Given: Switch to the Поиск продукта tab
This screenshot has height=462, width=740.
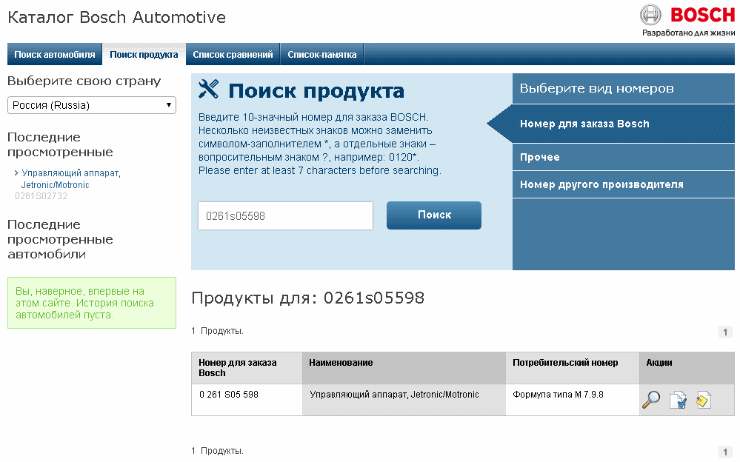Looking at the screenshot, I should 144,54.
